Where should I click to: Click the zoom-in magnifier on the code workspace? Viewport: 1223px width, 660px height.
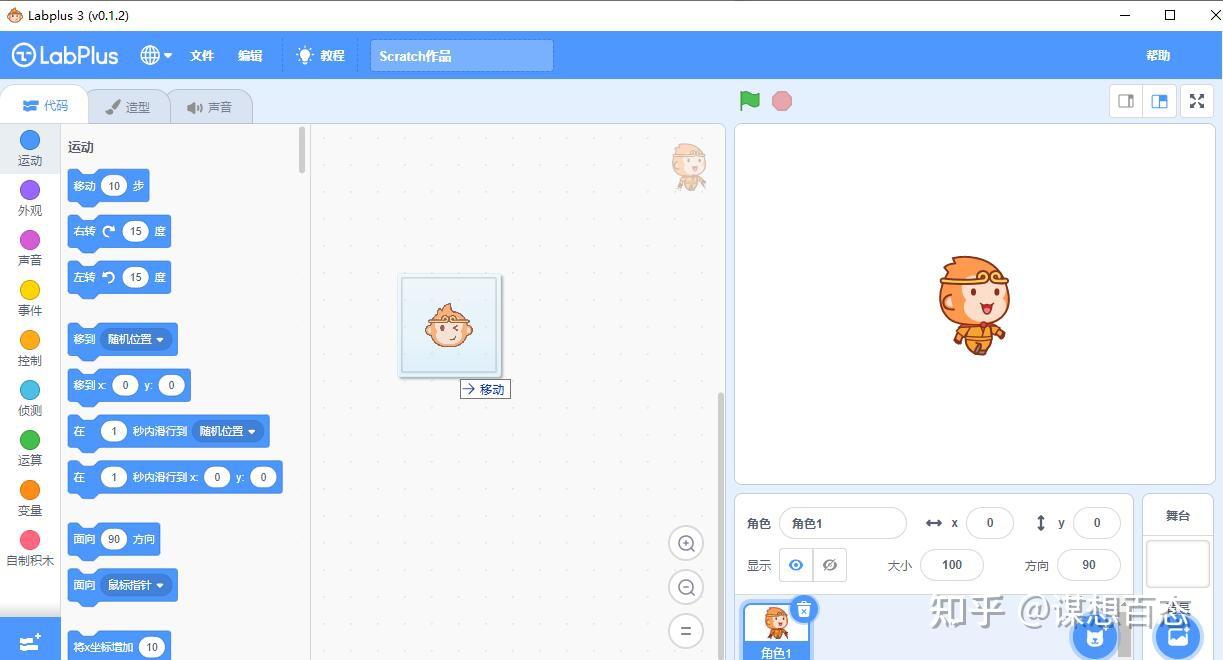pyautogui.click(x=686, y=543)
